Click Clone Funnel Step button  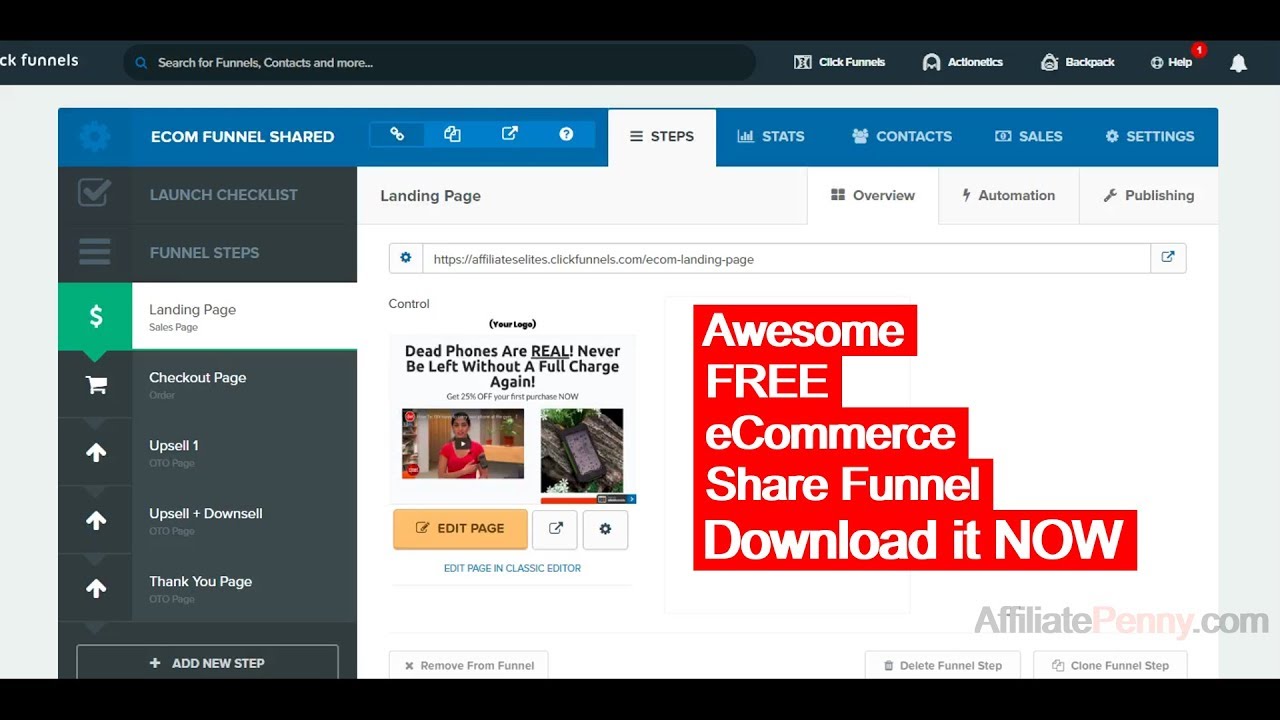pos(1110,665)
